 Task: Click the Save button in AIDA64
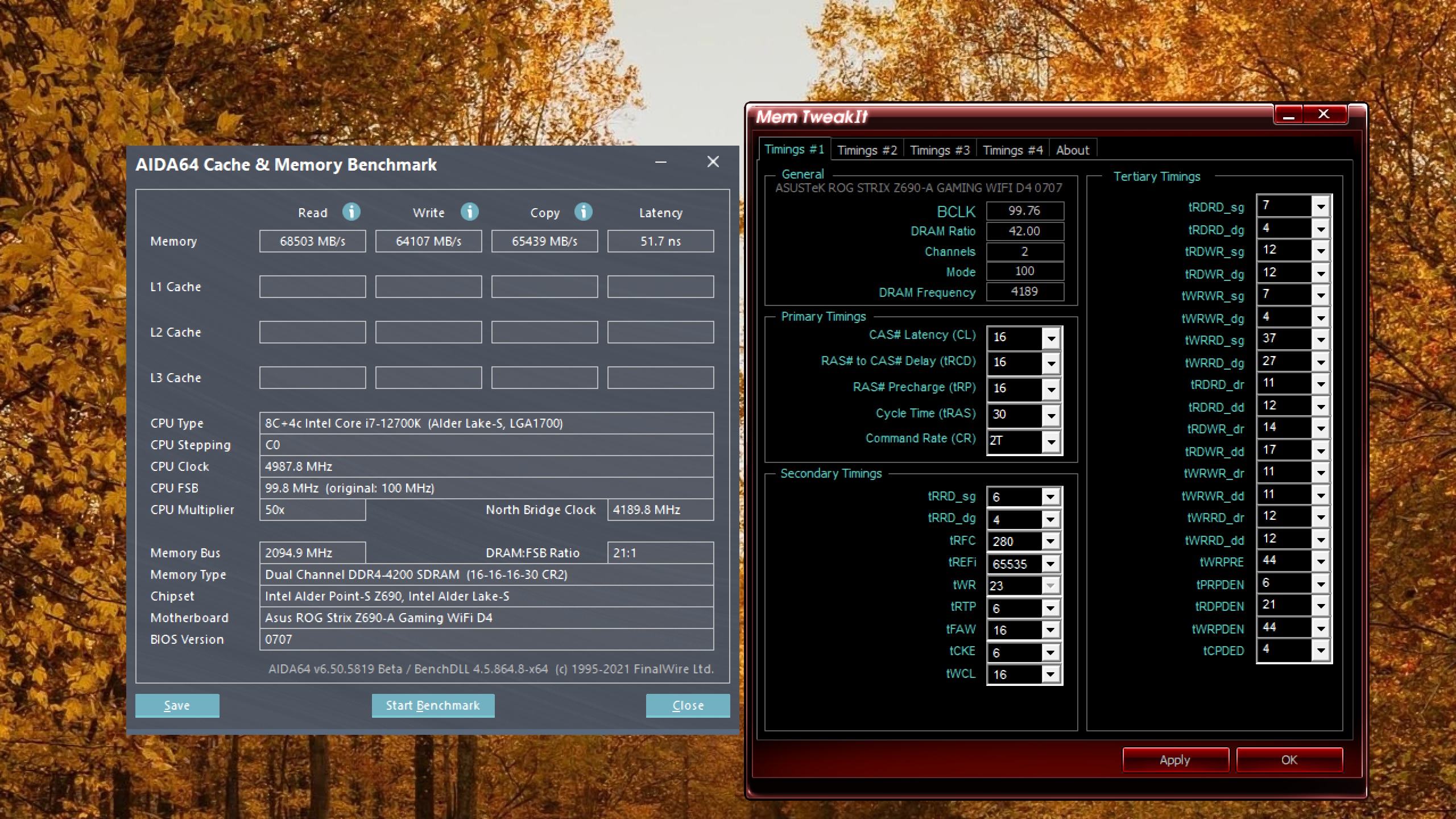tap(177, 705)
